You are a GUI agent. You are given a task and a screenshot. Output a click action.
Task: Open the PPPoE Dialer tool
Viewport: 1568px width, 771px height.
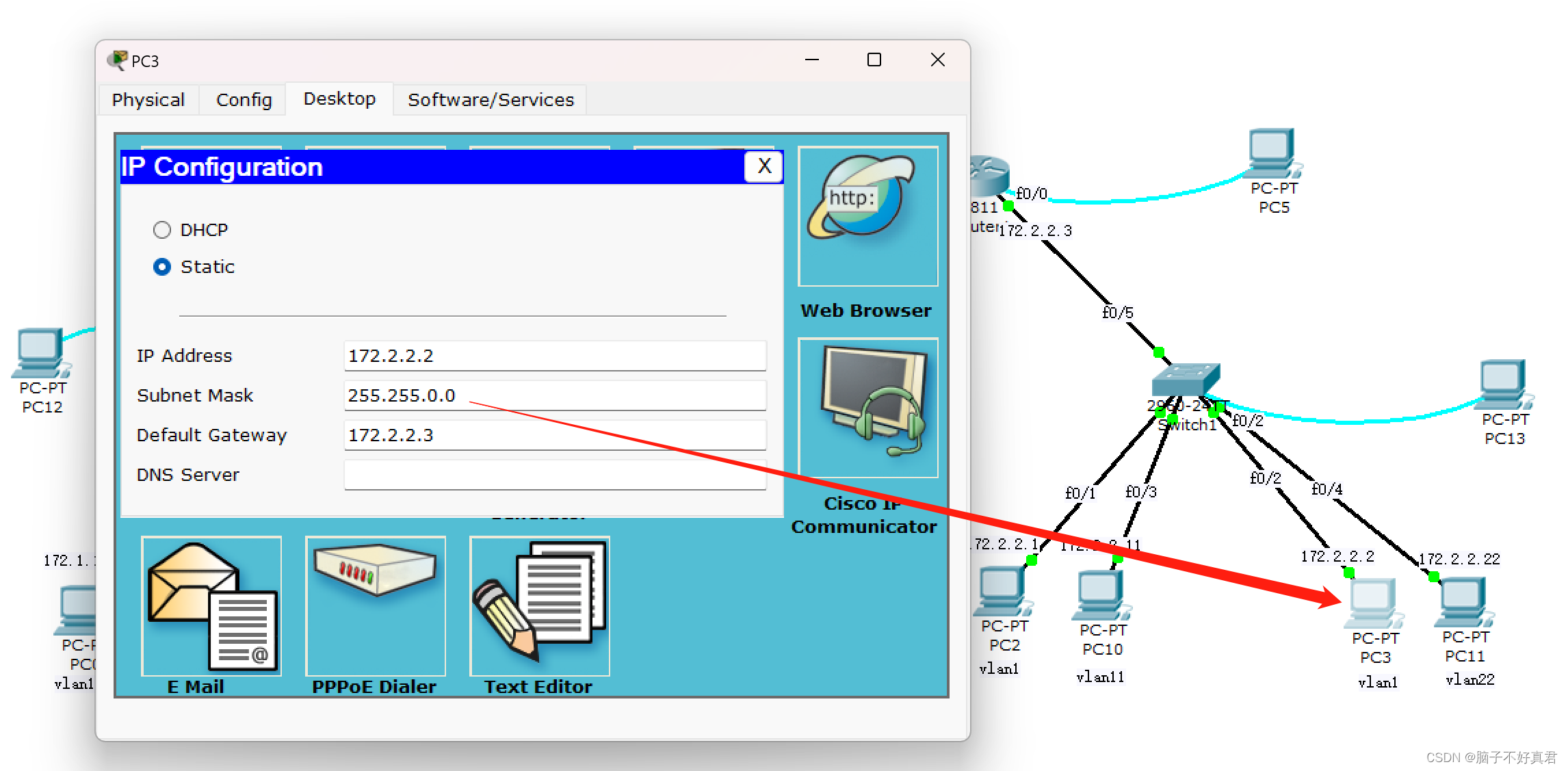coord(375,605)
